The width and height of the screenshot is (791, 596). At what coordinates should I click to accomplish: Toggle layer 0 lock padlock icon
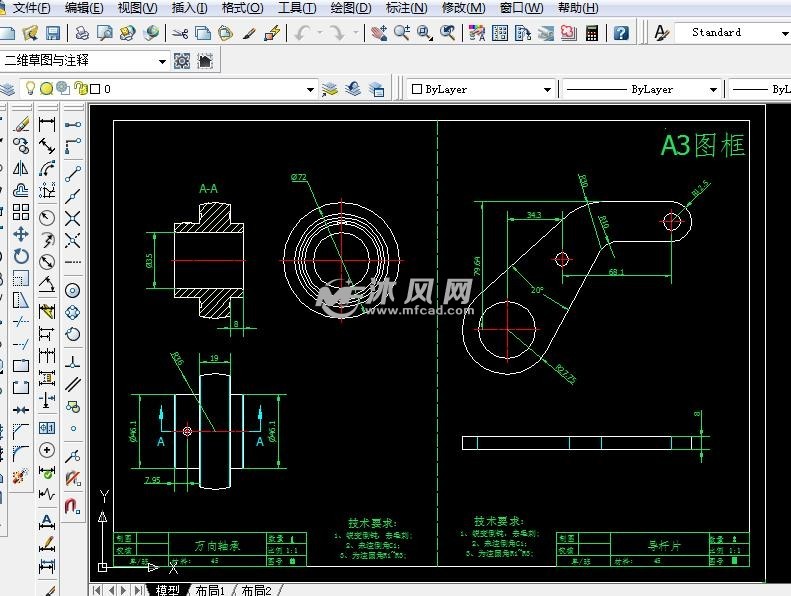[80, 89]
